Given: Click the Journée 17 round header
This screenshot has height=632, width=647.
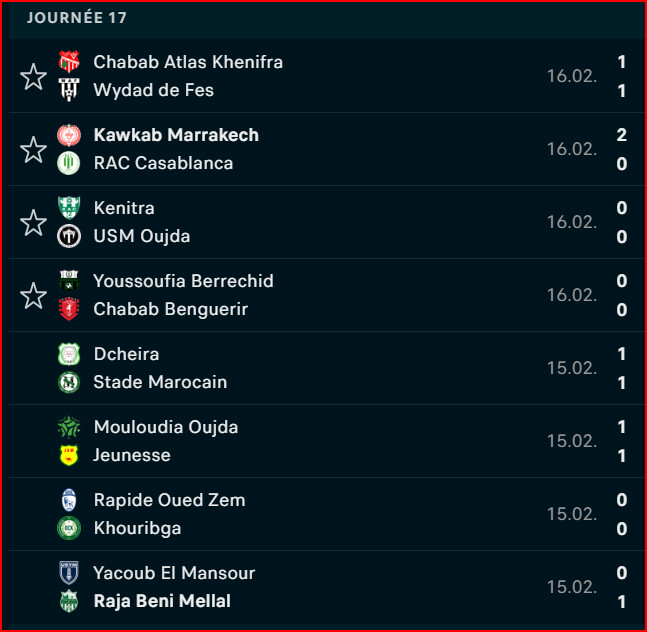Looking at the screenshot, I should [x=77, y=18].
